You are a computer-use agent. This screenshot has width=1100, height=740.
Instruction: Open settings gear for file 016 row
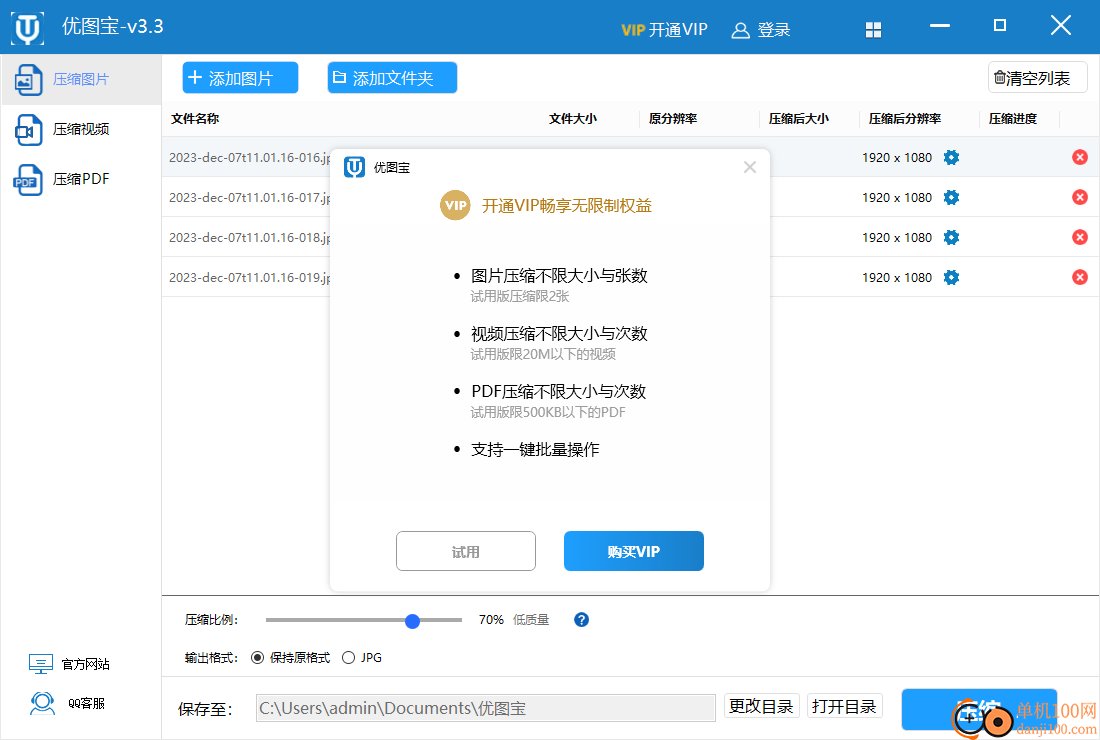pos(951,158)
